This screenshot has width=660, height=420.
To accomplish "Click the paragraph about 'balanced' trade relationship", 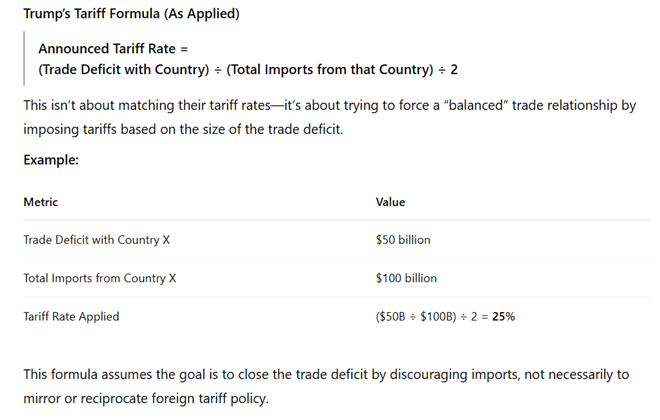I will pyautogui.click(x=330, y=117).
